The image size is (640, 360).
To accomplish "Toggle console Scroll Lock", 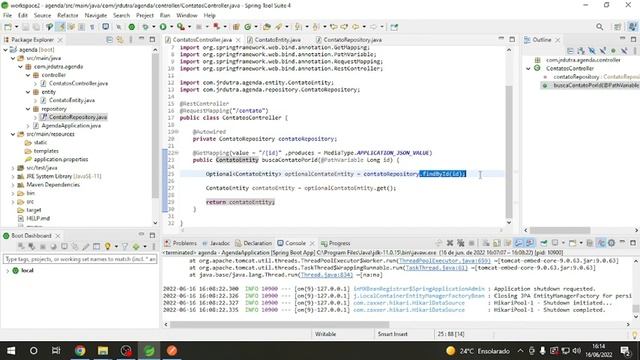I will [497, 243].
